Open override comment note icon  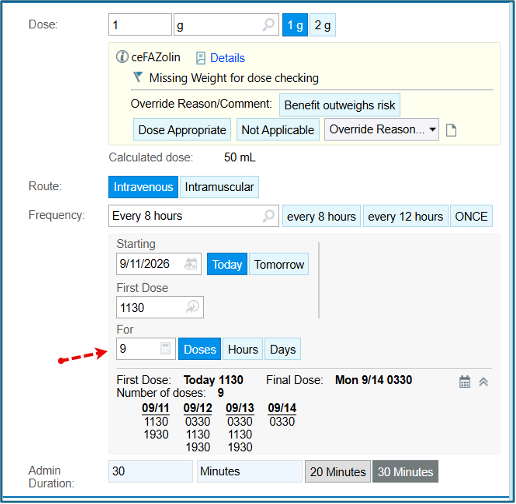pos(451,130)
